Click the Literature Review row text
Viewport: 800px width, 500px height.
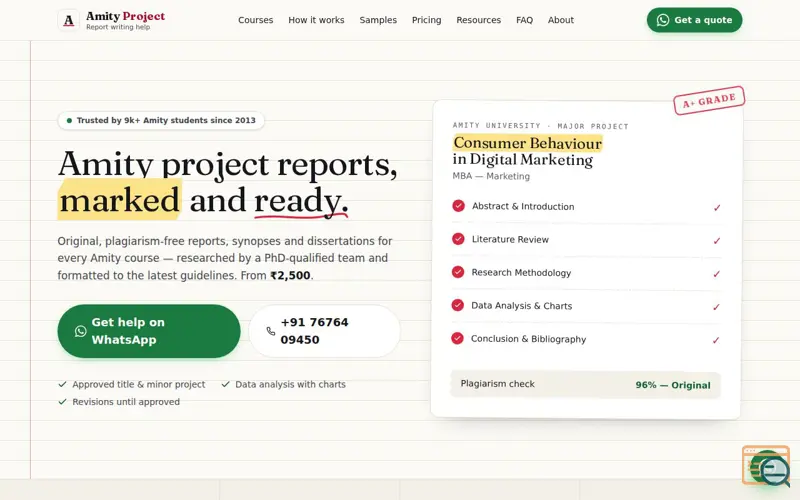coord(510,239)
